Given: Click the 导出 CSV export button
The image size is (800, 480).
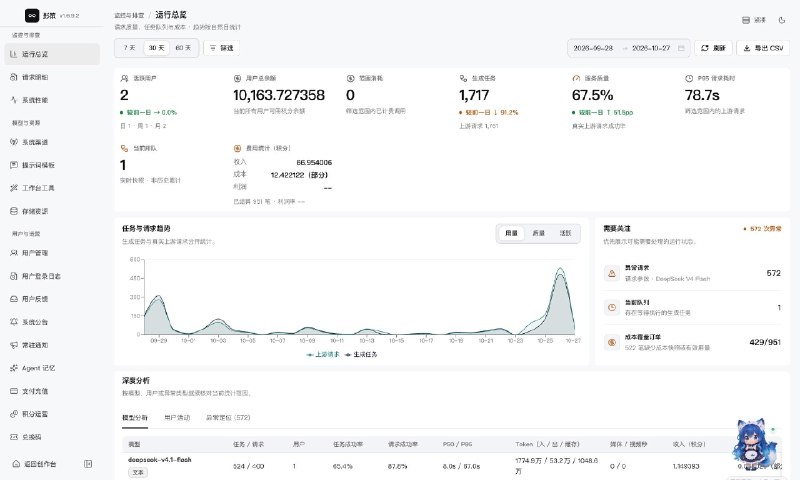Looking at the screenshot, I should (763, 48).
